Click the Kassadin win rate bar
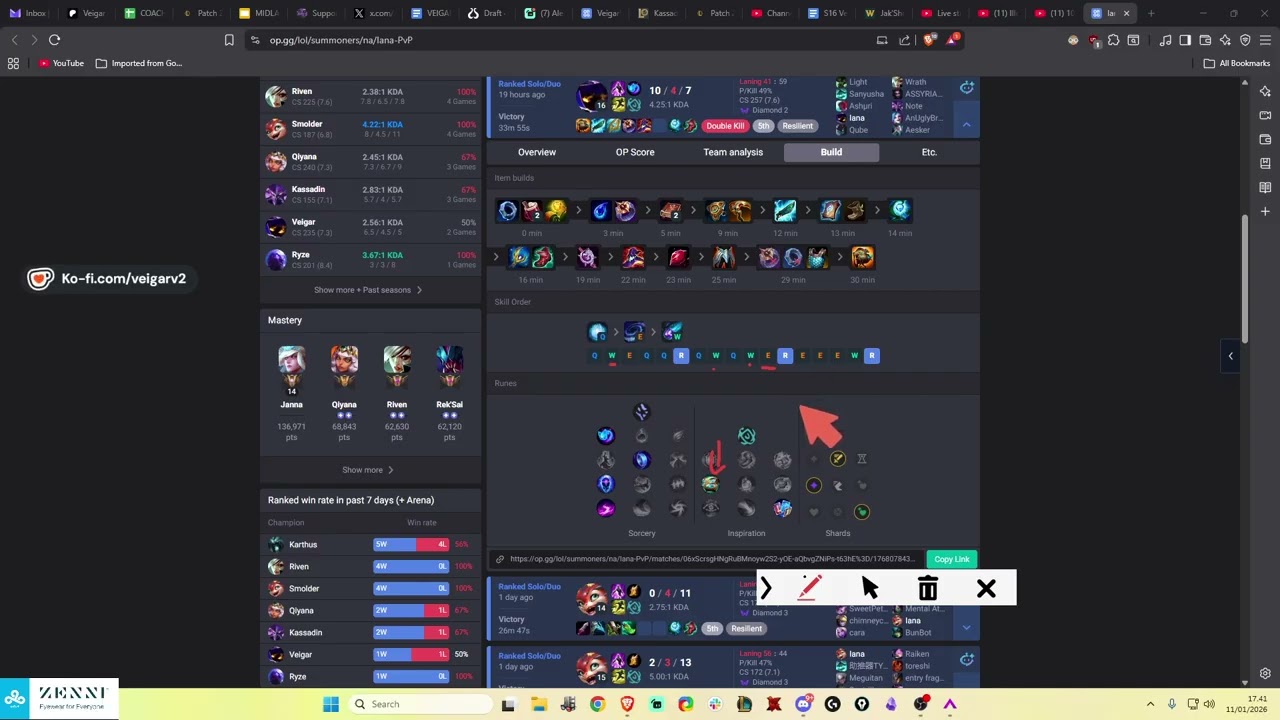The image size is (1280, 720). (411, 632)
